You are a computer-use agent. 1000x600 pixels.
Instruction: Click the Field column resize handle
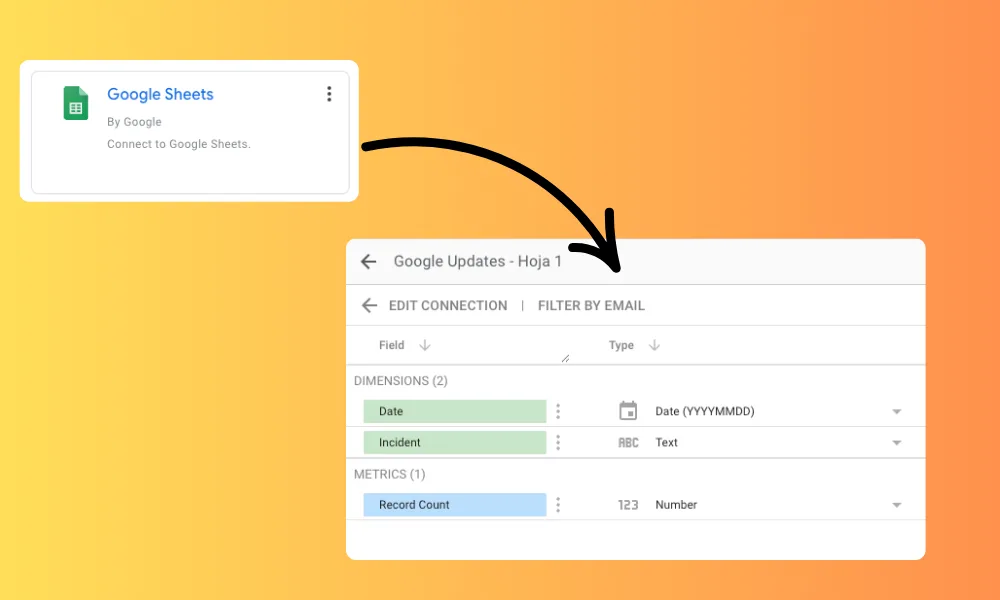[565, 358]
